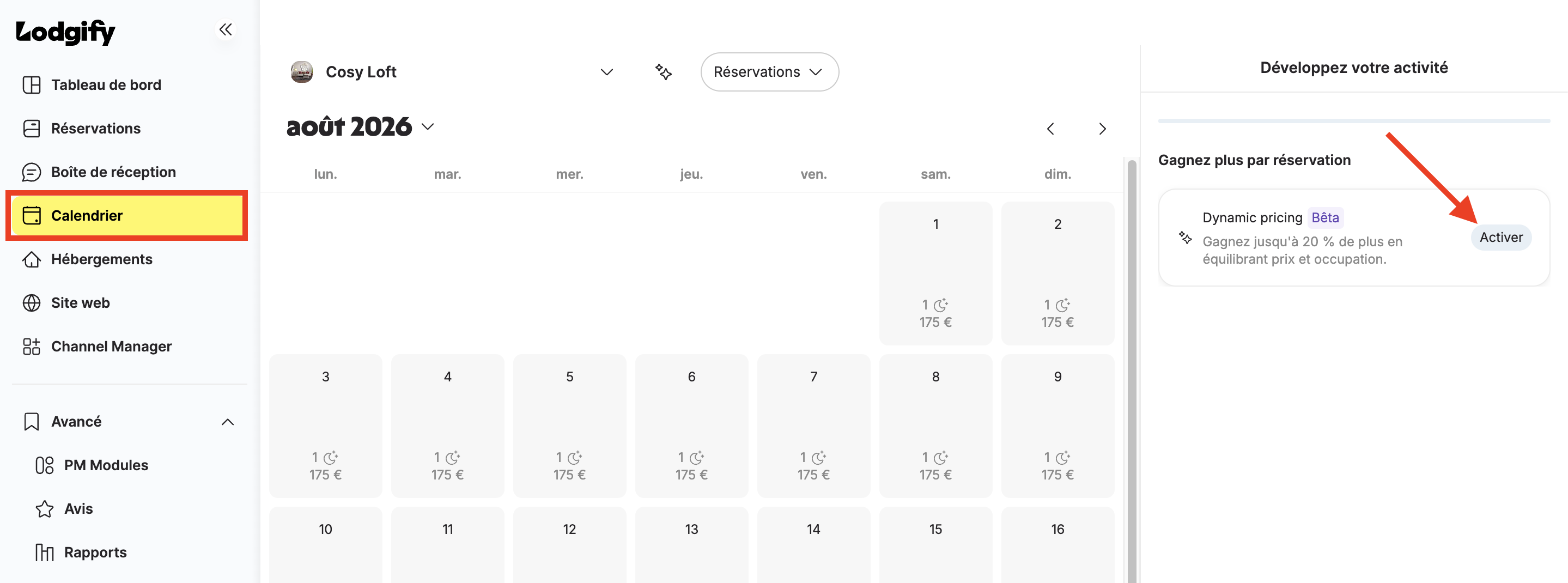This screenshot has width=1568, height=583.
Task: Go to the next month arrow
Action: coord(1102,129)
